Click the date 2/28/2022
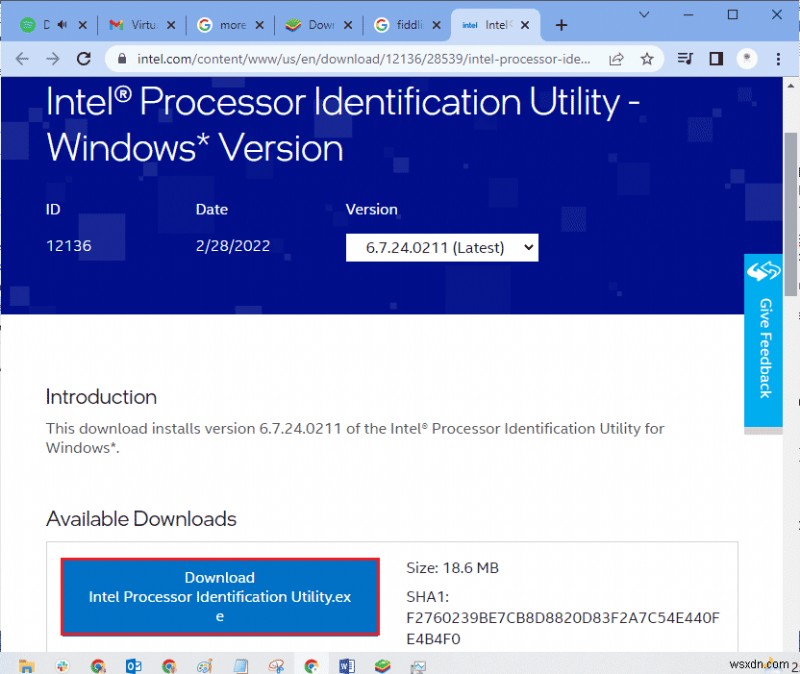This screenshot has width=800, height=674. tap(233, 246)
